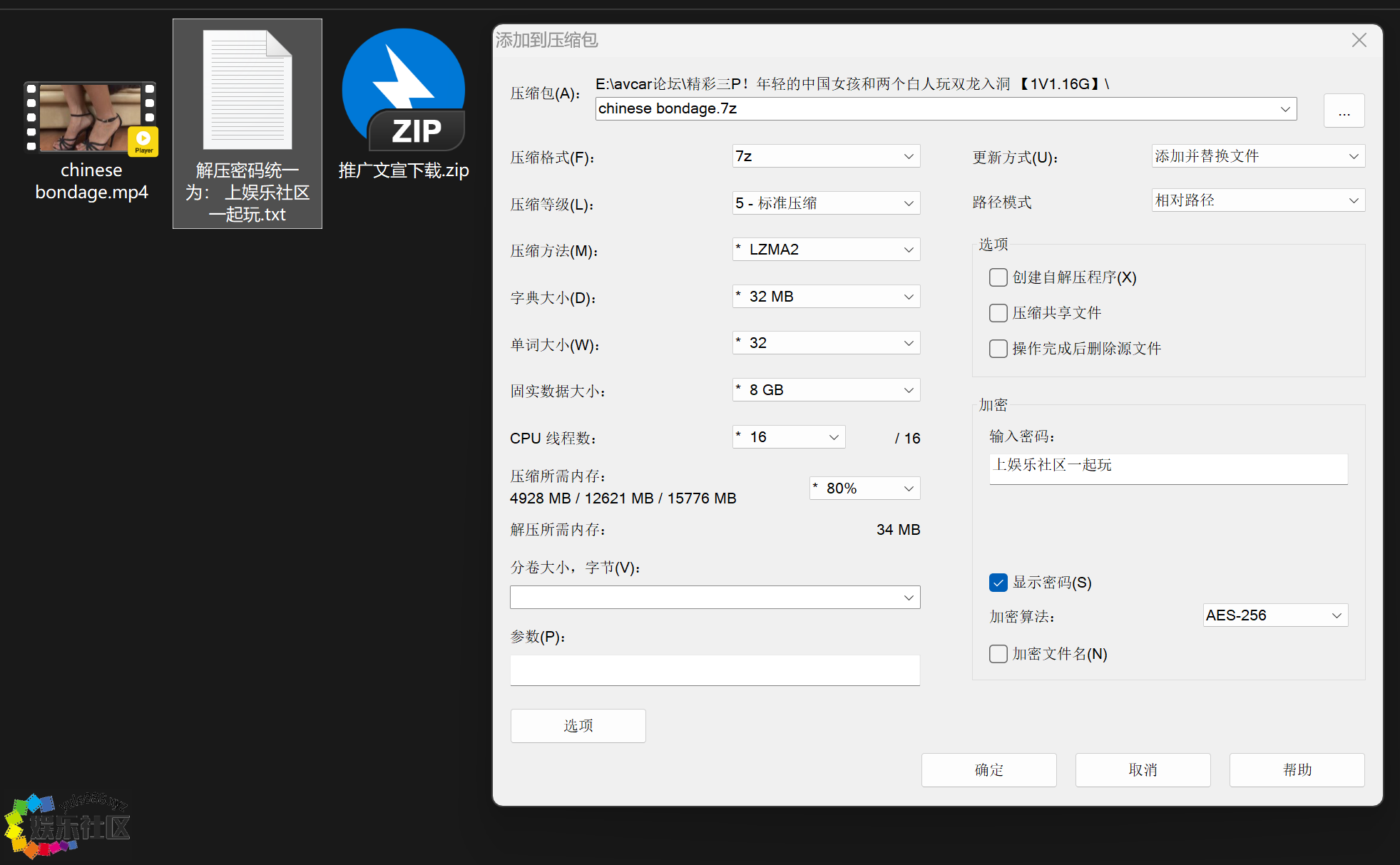Click the 压缩包(A) label
This screenshot has height=865, width=1400.
(x=545, y=93)
